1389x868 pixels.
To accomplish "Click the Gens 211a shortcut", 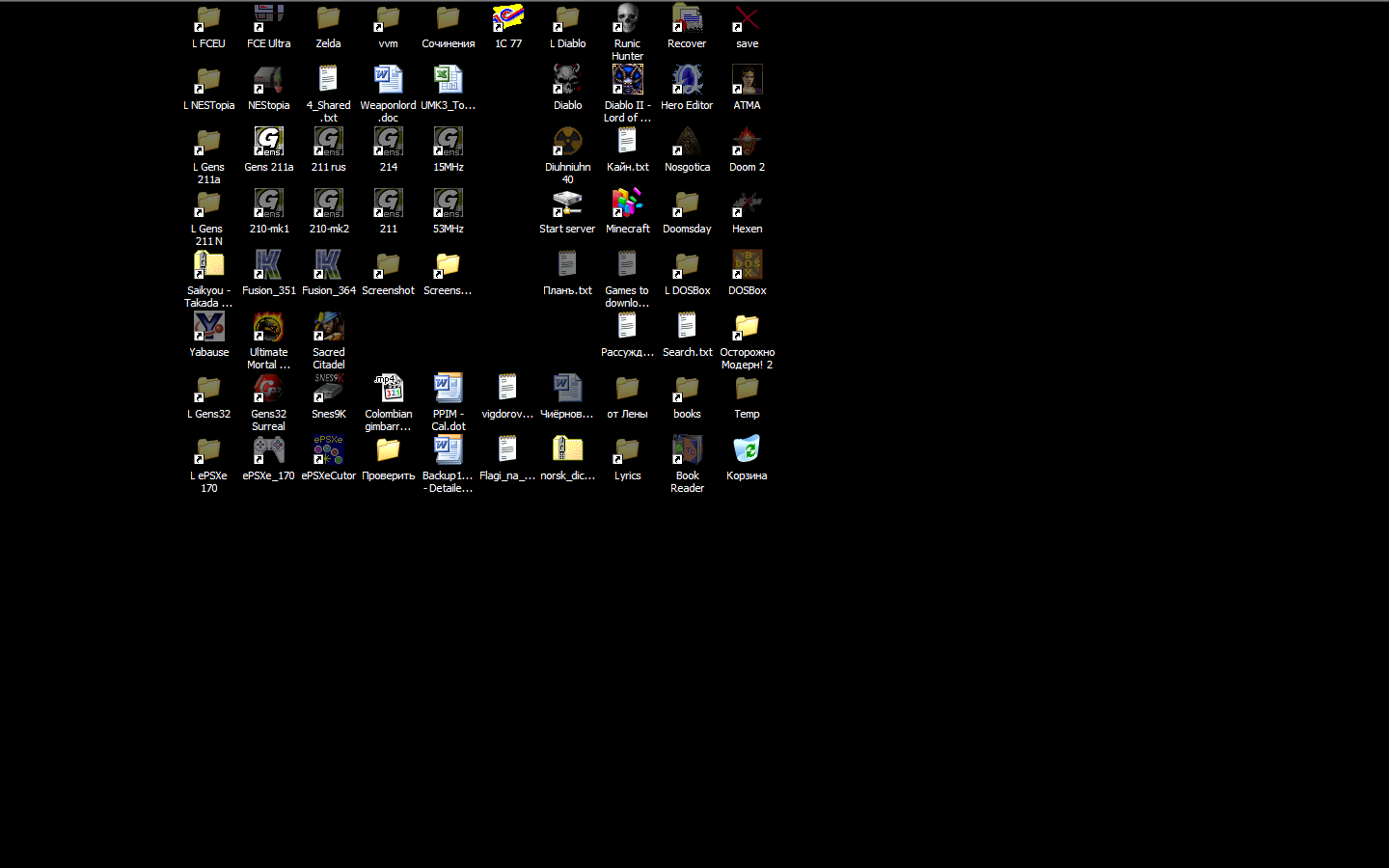I will [268, 143].
